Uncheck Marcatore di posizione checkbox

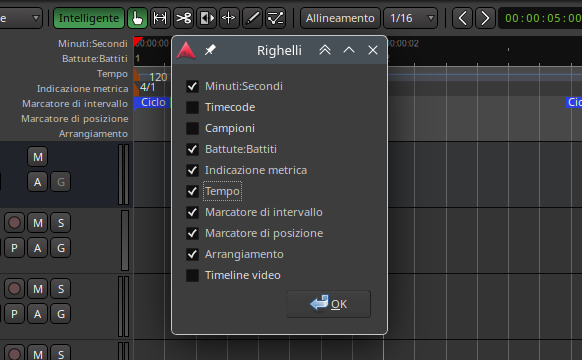click(192, 233)
